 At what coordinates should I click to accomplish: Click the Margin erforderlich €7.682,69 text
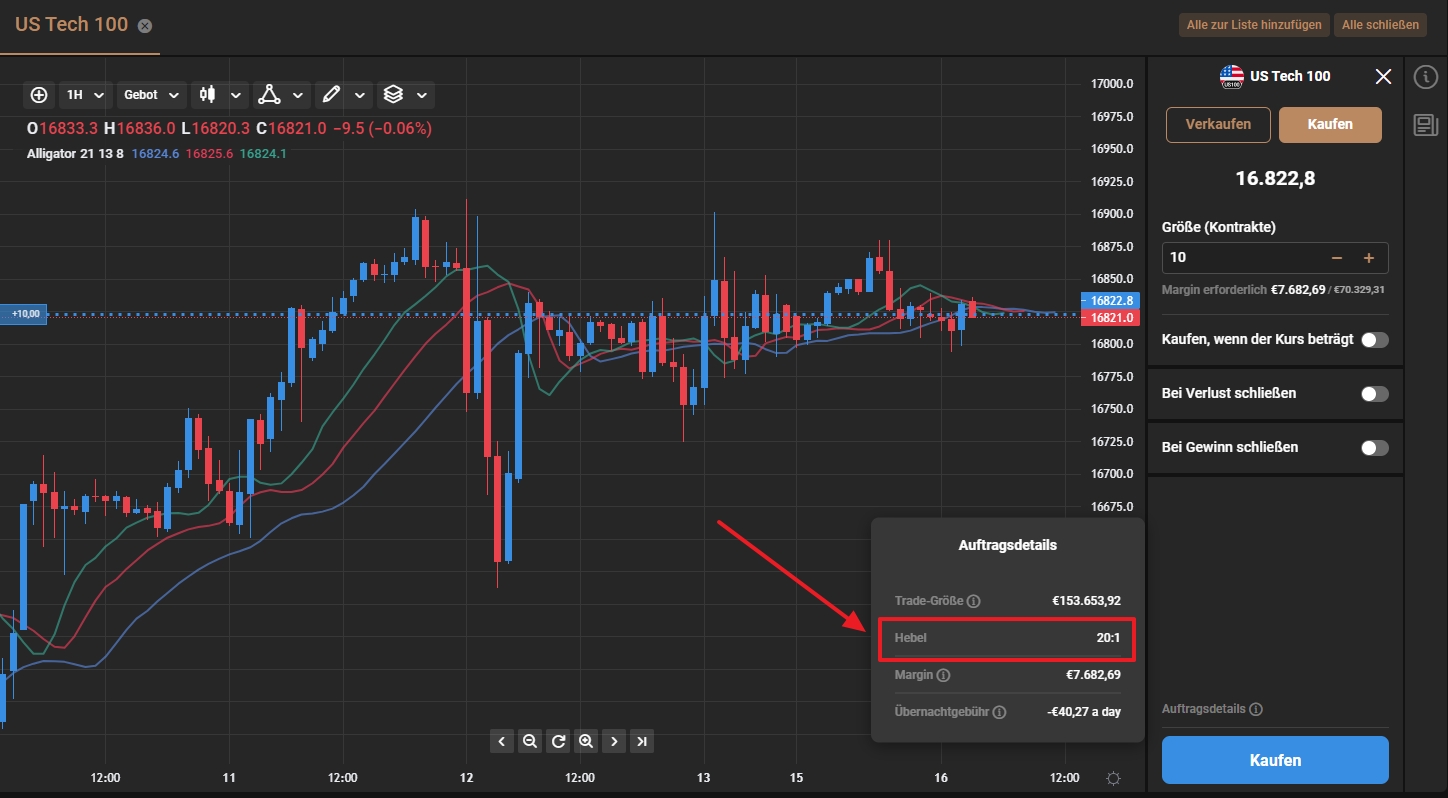point(1243,290)
